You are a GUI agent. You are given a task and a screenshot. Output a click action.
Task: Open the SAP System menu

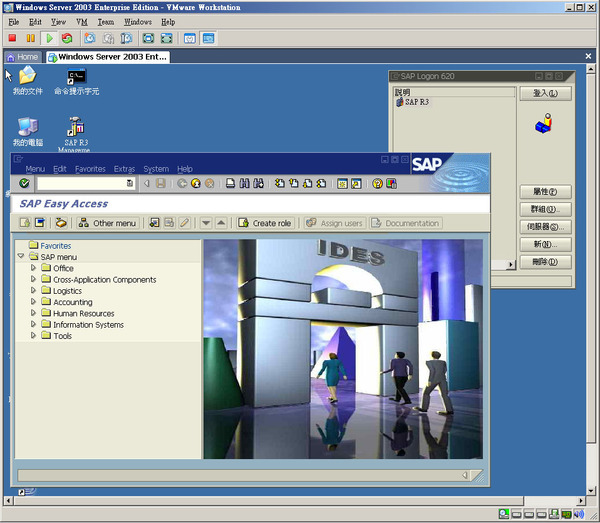click(156, 169)
